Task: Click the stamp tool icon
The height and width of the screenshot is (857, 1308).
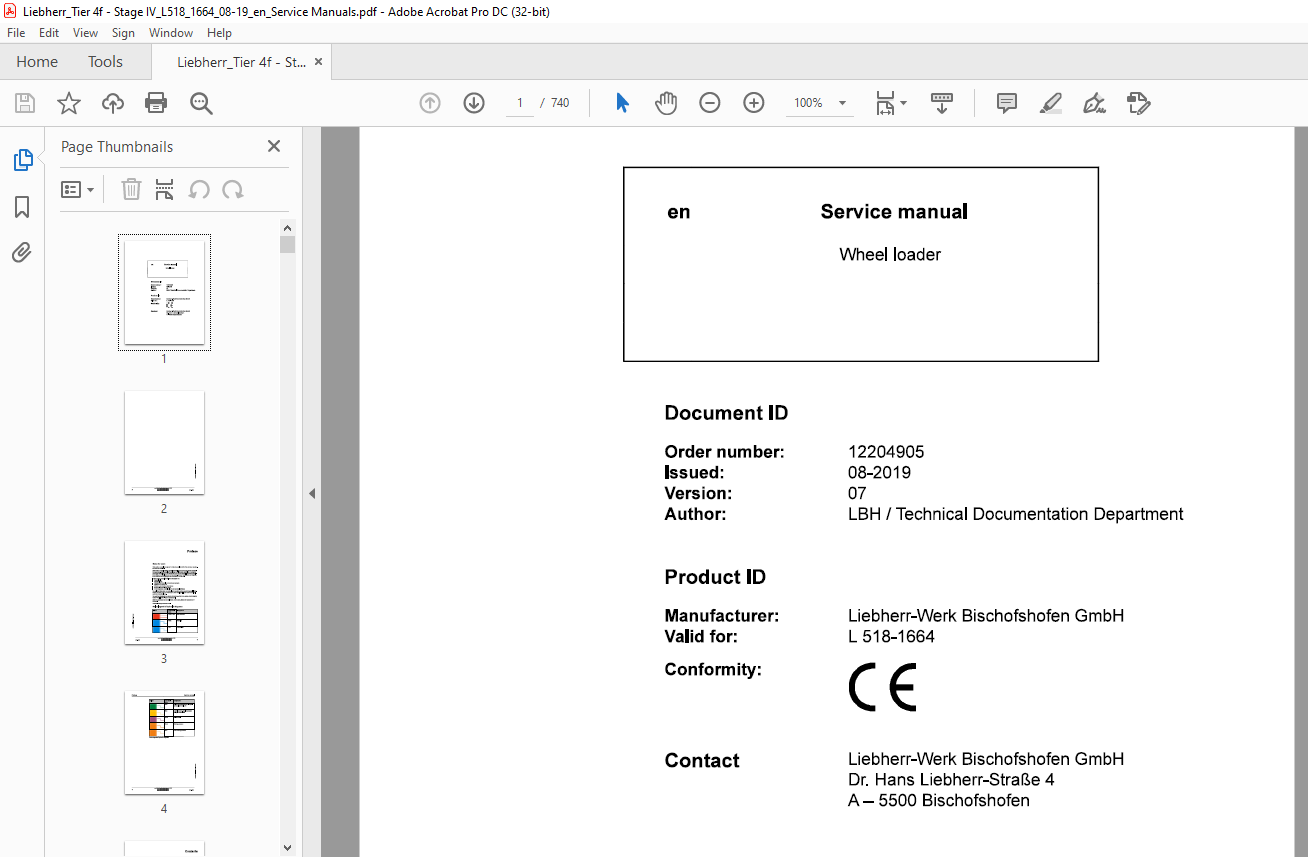Action: 1138,103
